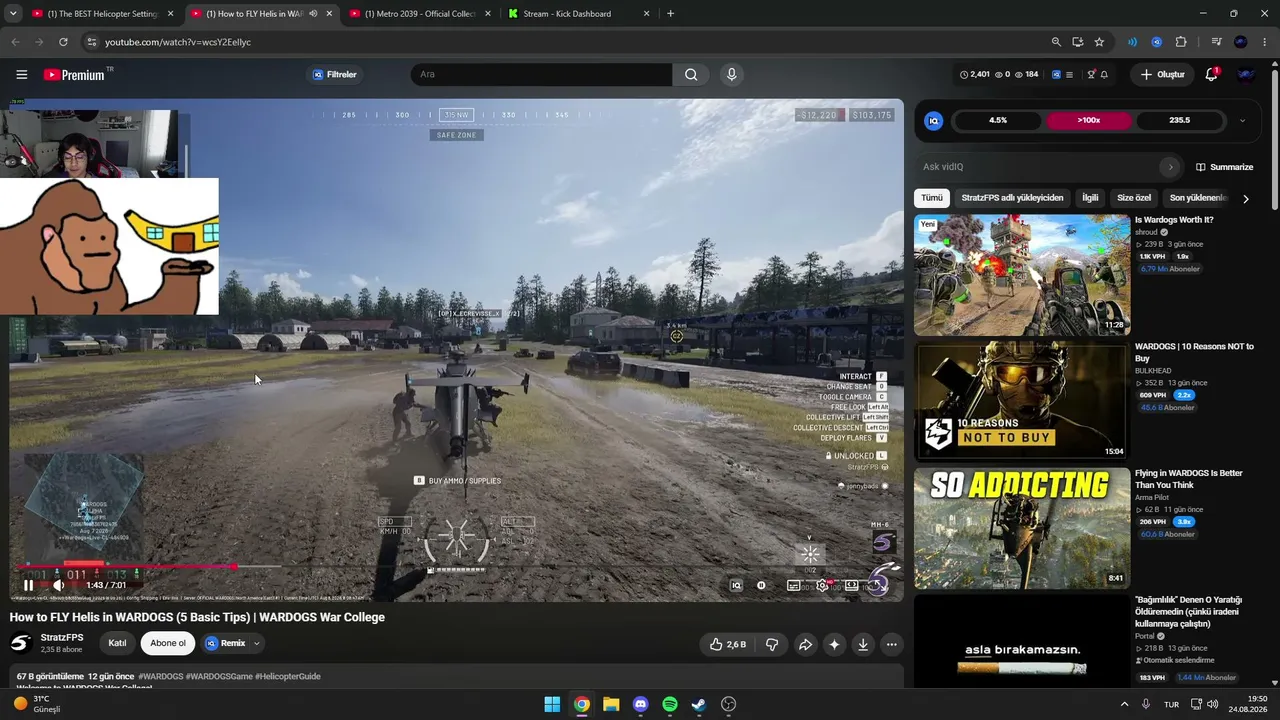Expand the vidIQ score panel chevron

[1242, 121]
